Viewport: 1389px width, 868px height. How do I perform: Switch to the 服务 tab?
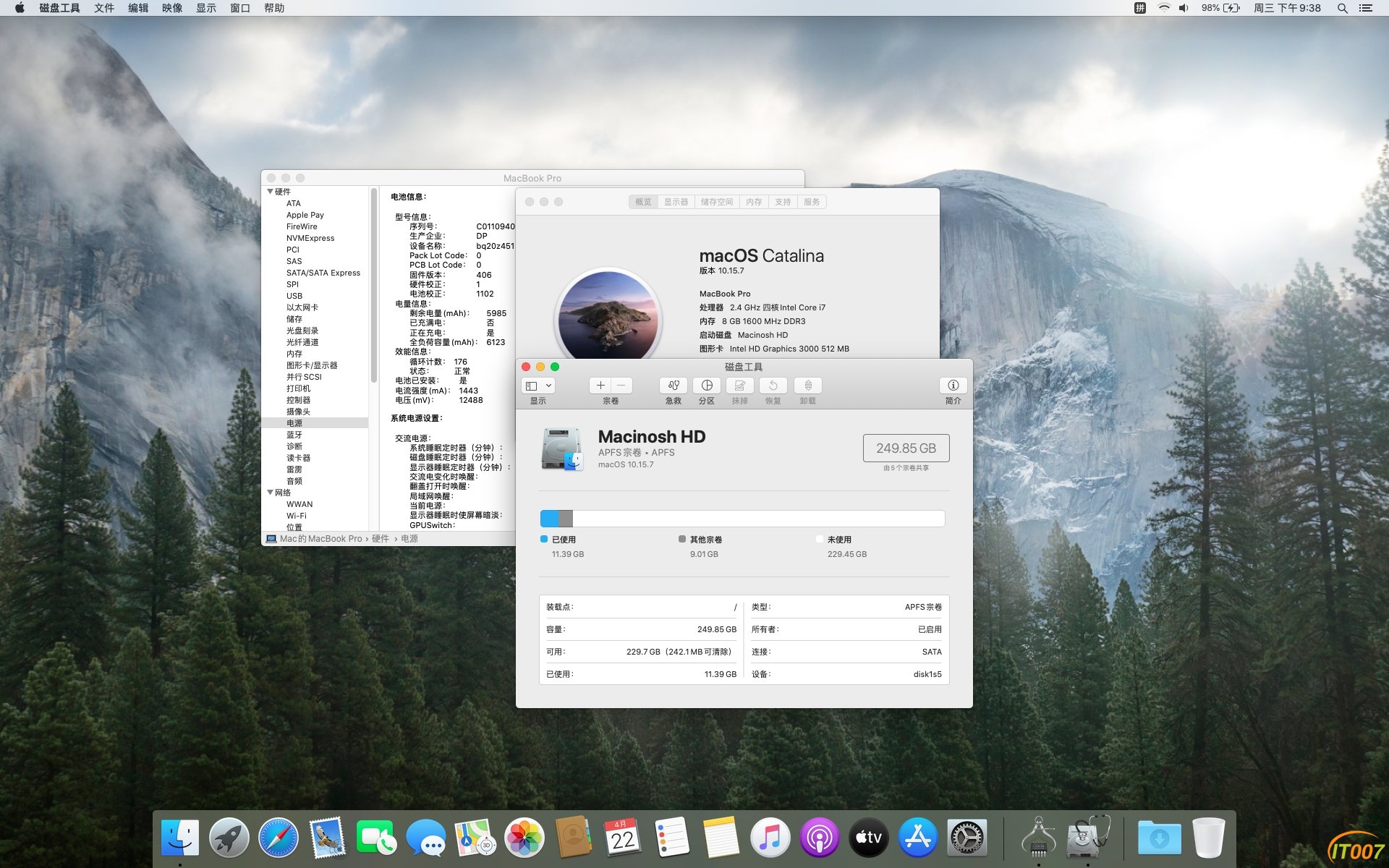click(x=812, y=202)
